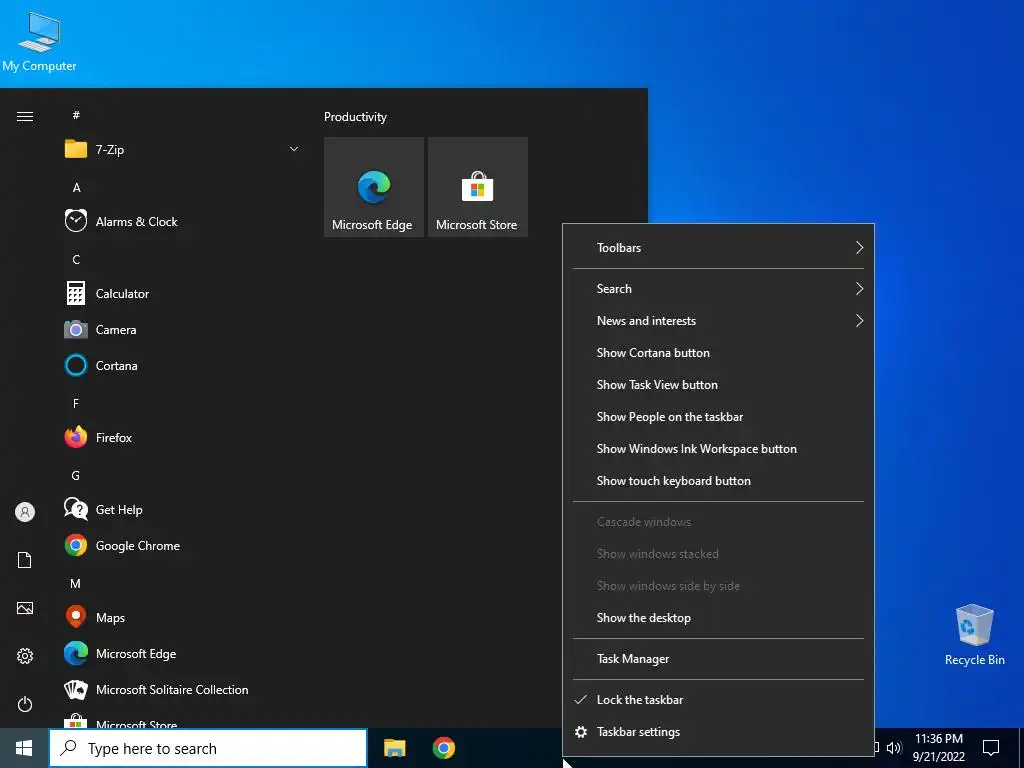Toggle Show Windows Ink Workspace button
The image size is (1024, 768).
[718, 449]
